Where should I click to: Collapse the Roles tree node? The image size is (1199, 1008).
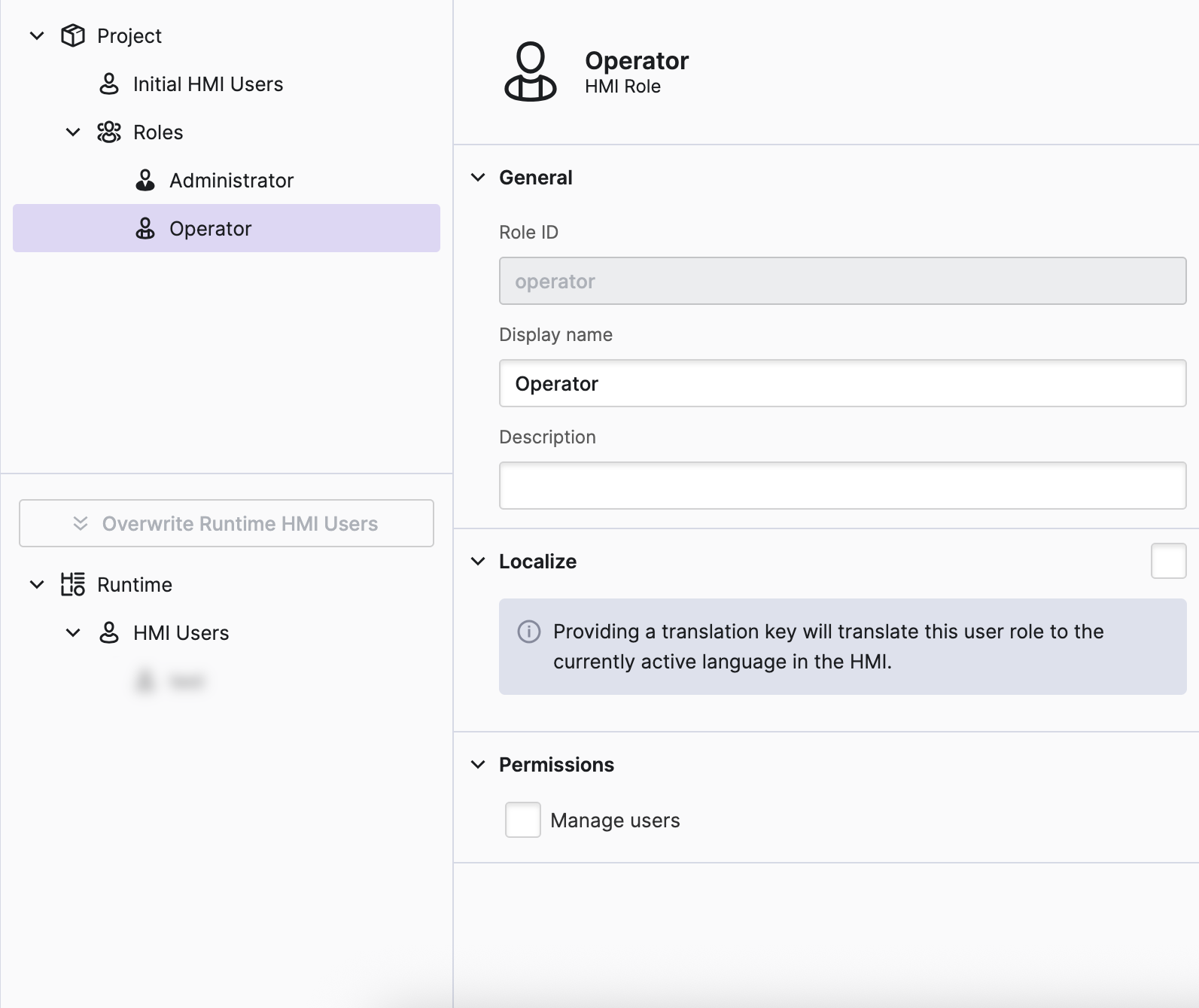(x=73, y=132)
